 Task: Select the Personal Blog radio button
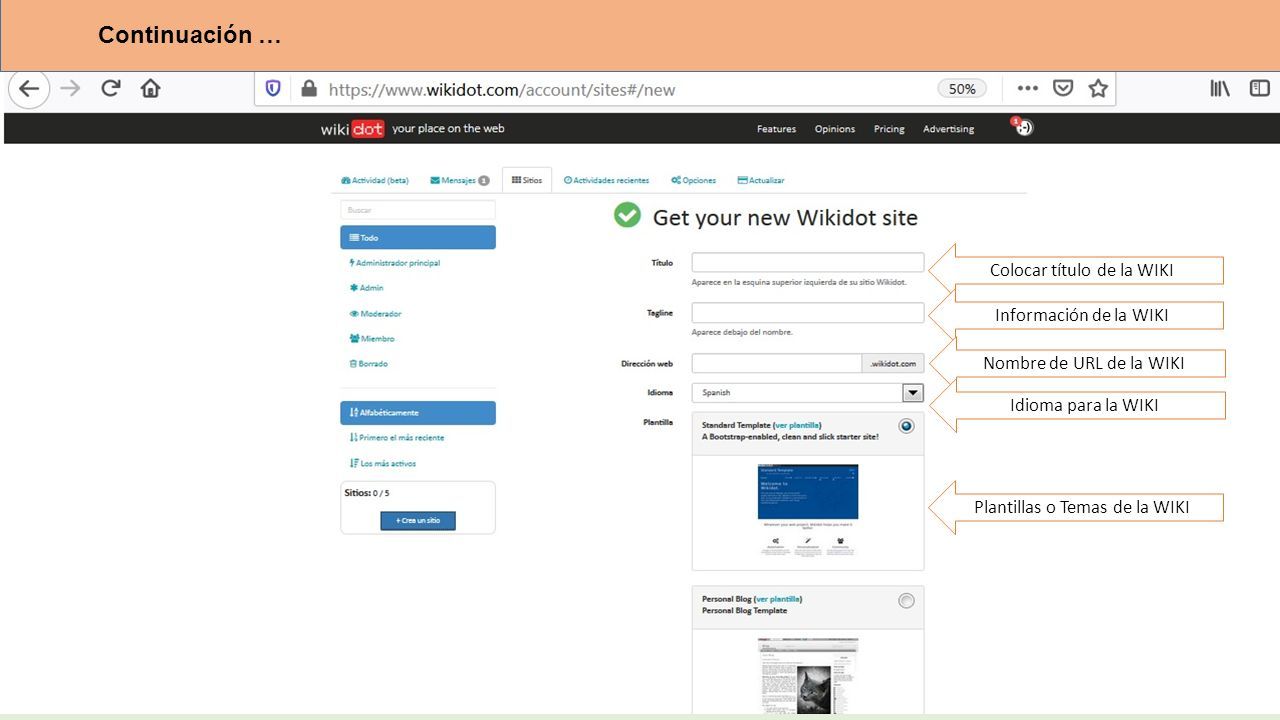tap(906, 600)
